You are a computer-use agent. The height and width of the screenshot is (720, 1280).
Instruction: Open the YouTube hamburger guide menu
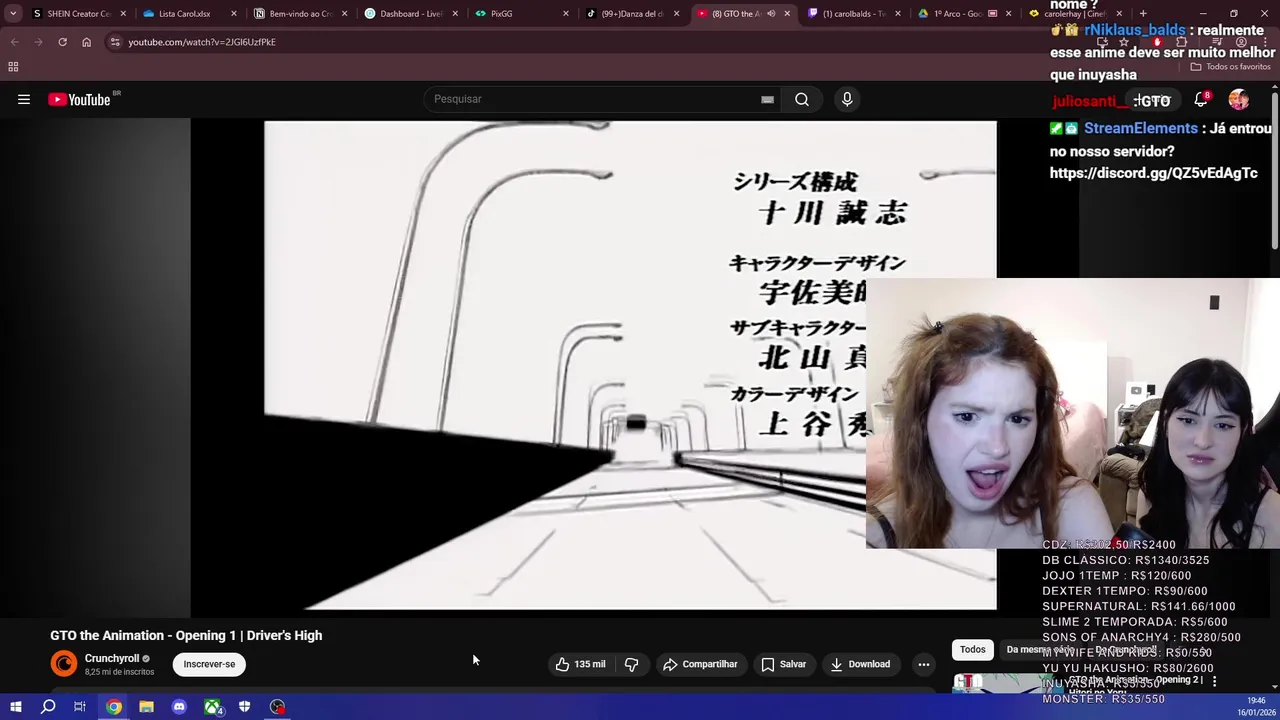pos(24,99)
